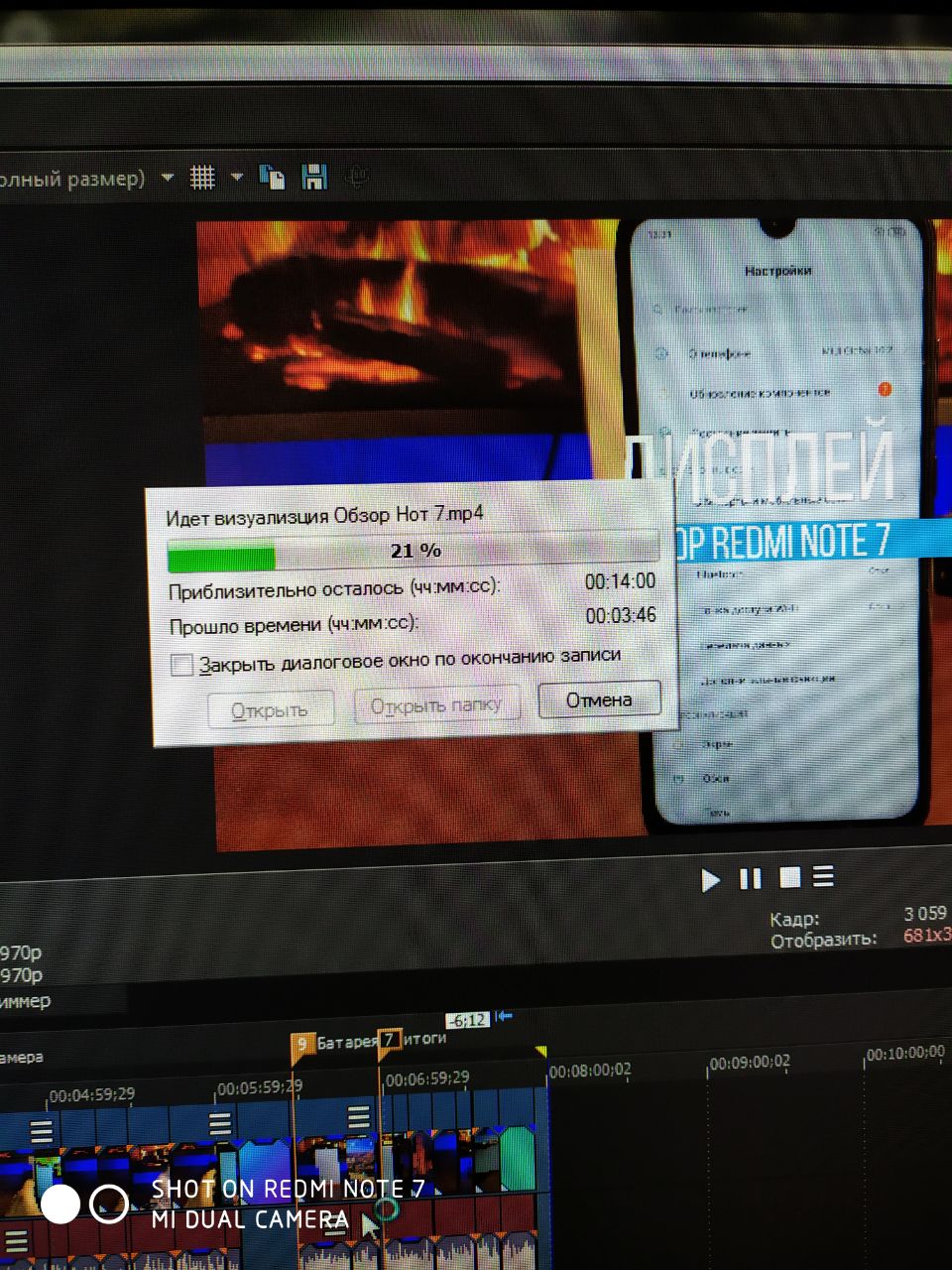
Task: Click the 'Приблизительно осталось (чч:мм:сс):' label
Action: (x=334, y=588)
